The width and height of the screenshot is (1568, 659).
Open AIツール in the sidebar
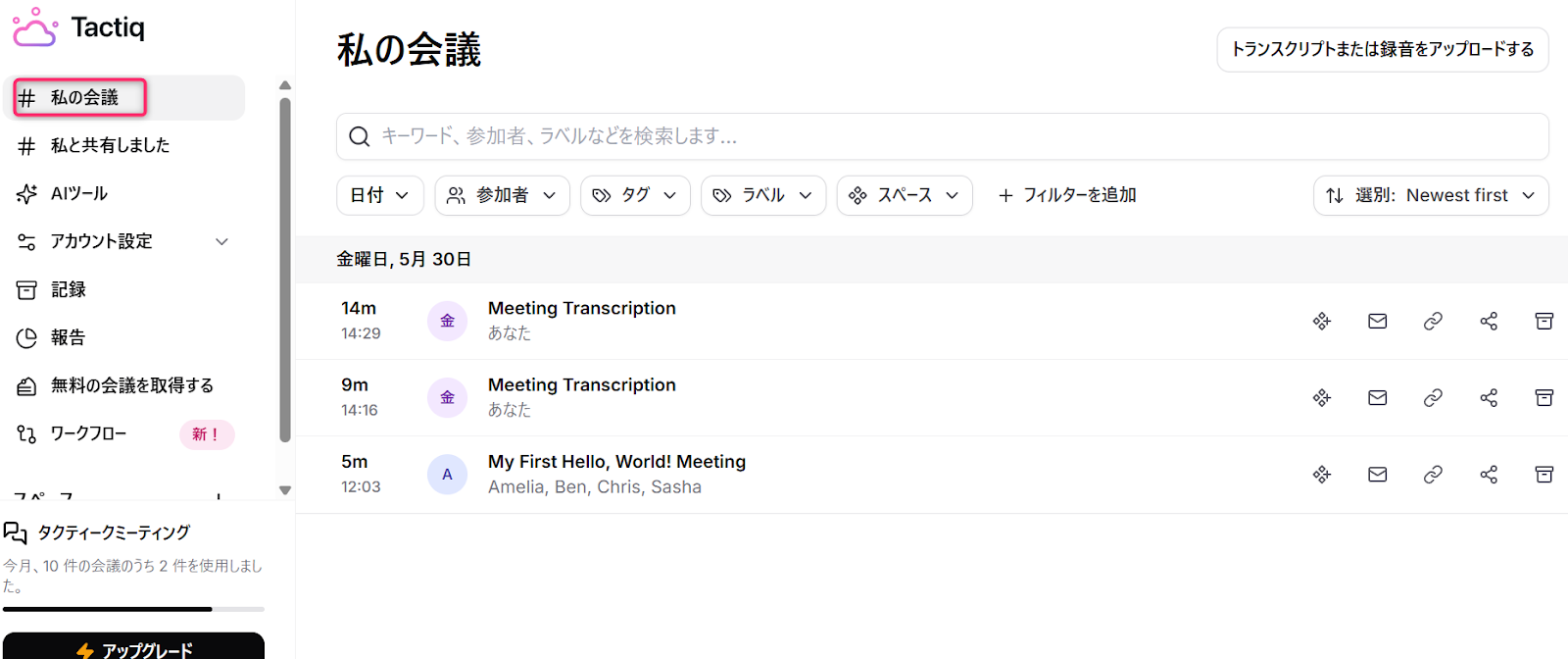click(78, 194)
